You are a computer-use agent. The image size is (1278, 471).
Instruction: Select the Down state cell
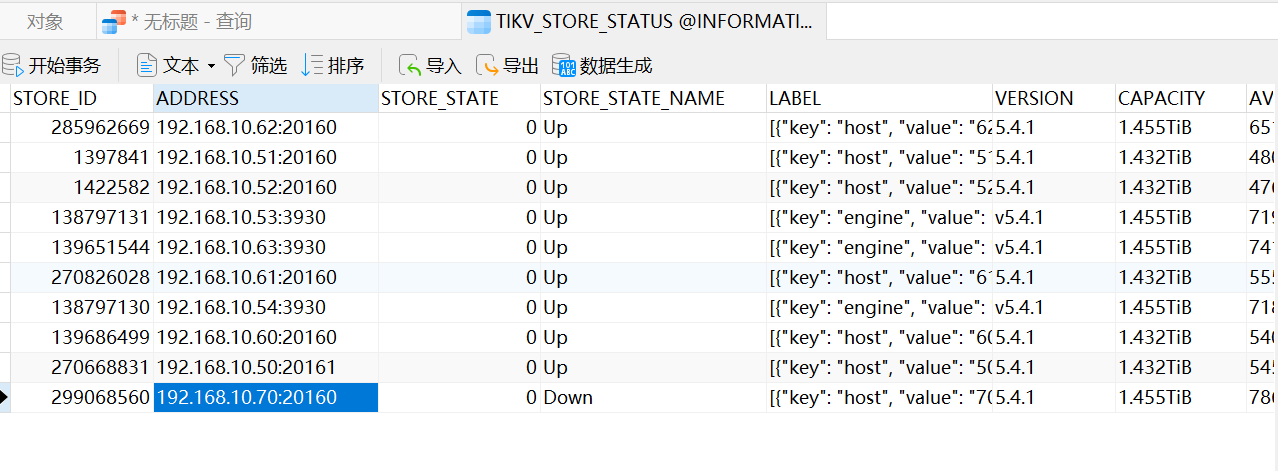[x=568, y=398]
